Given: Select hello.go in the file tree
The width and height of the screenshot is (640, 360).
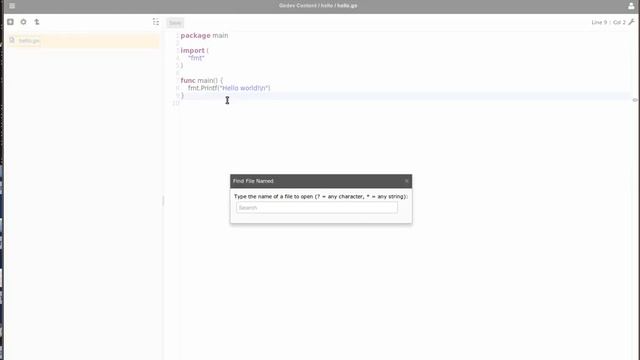Looking at the screenshot, I should click(29, 41).
